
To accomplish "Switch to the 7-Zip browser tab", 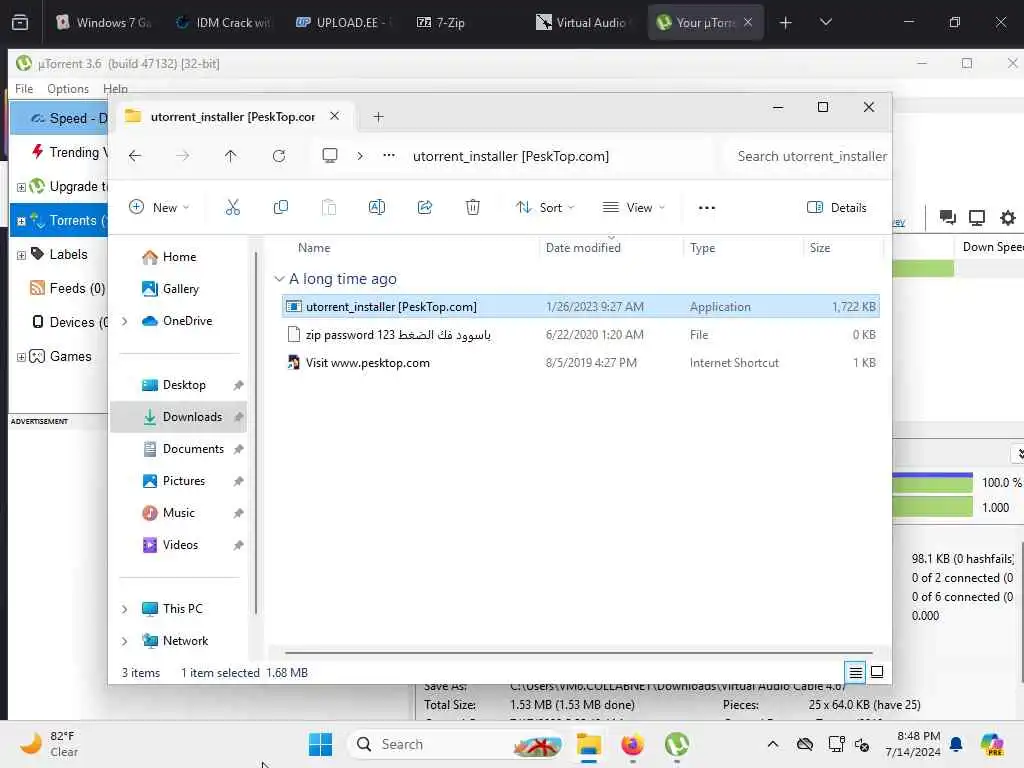I will [x=441, y=23].
